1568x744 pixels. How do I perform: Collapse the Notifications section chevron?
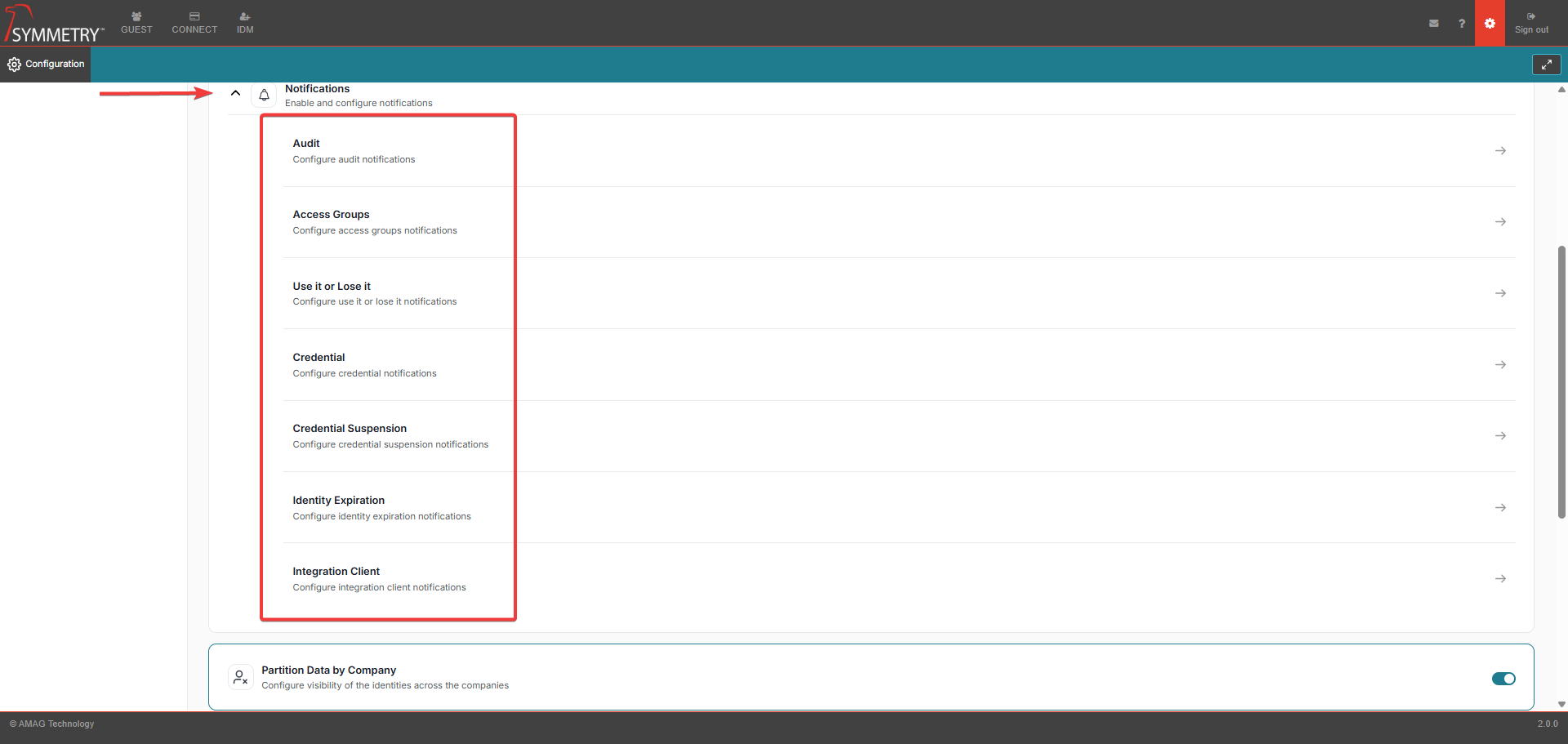pos(235,94)
